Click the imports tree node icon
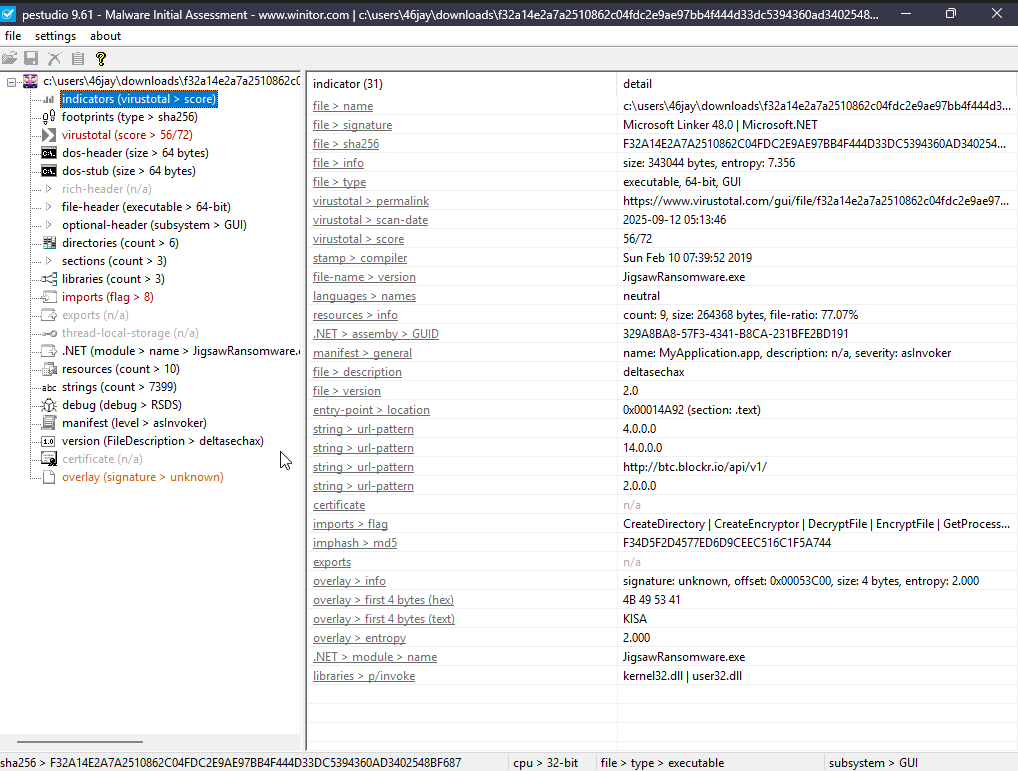The image size is (1018, 771). tap(49, 297)
